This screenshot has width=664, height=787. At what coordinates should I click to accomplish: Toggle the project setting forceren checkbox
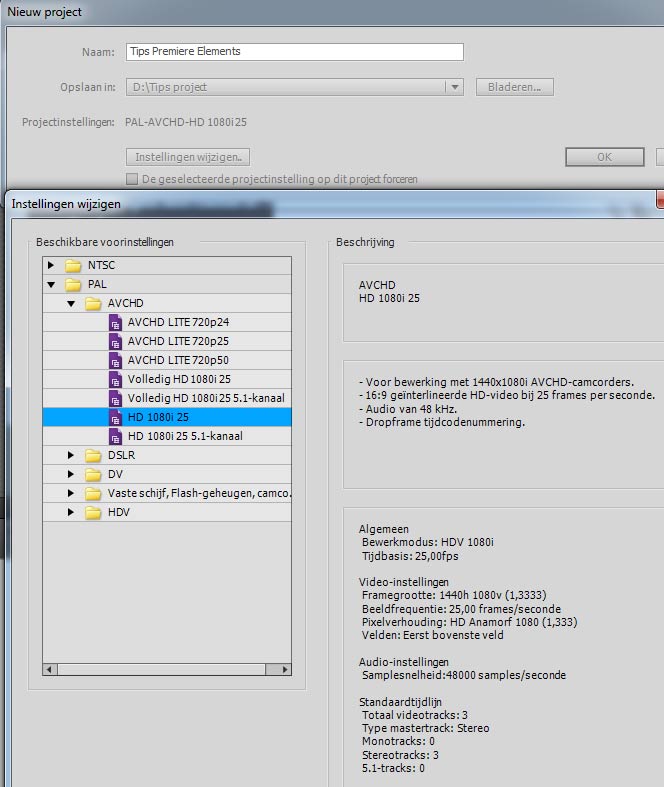pos(132,179)
